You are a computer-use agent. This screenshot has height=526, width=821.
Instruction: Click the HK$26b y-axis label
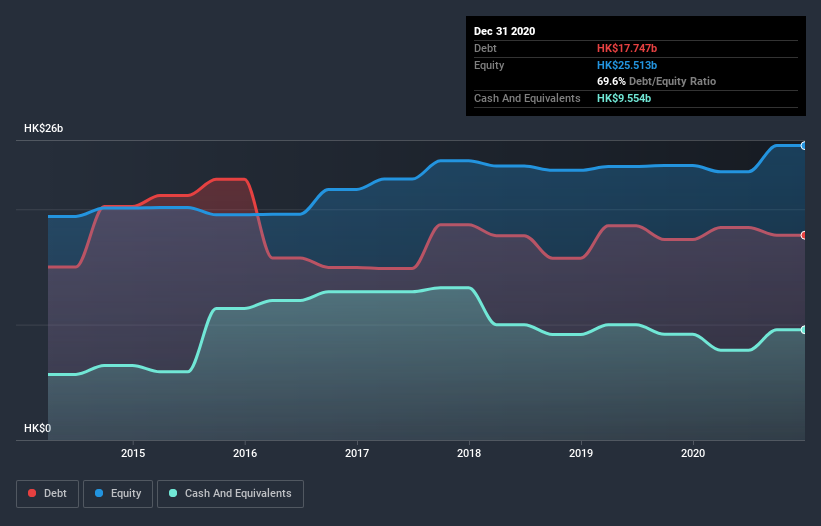point(43,129)
